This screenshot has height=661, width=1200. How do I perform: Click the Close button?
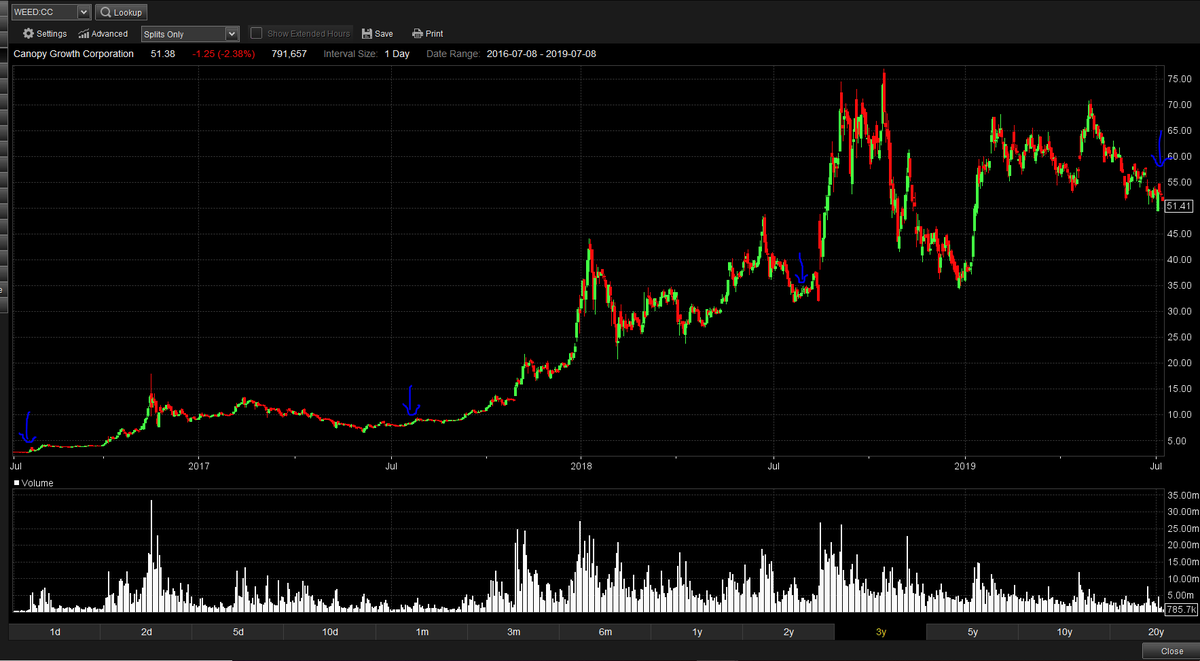[1171, 651]
